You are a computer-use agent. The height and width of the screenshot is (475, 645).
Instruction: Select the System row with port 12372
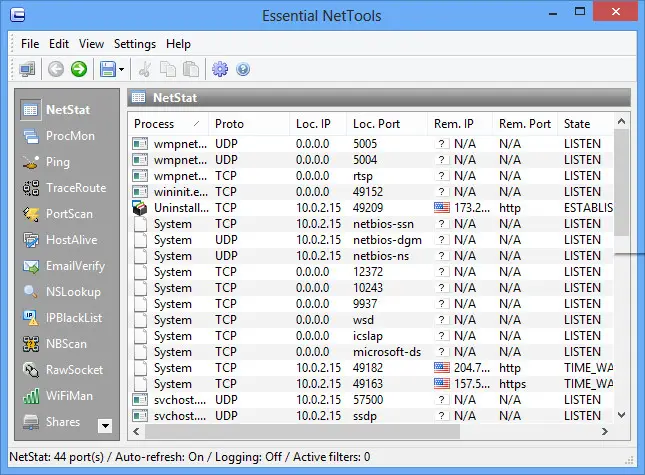click(x=371, y=272)
